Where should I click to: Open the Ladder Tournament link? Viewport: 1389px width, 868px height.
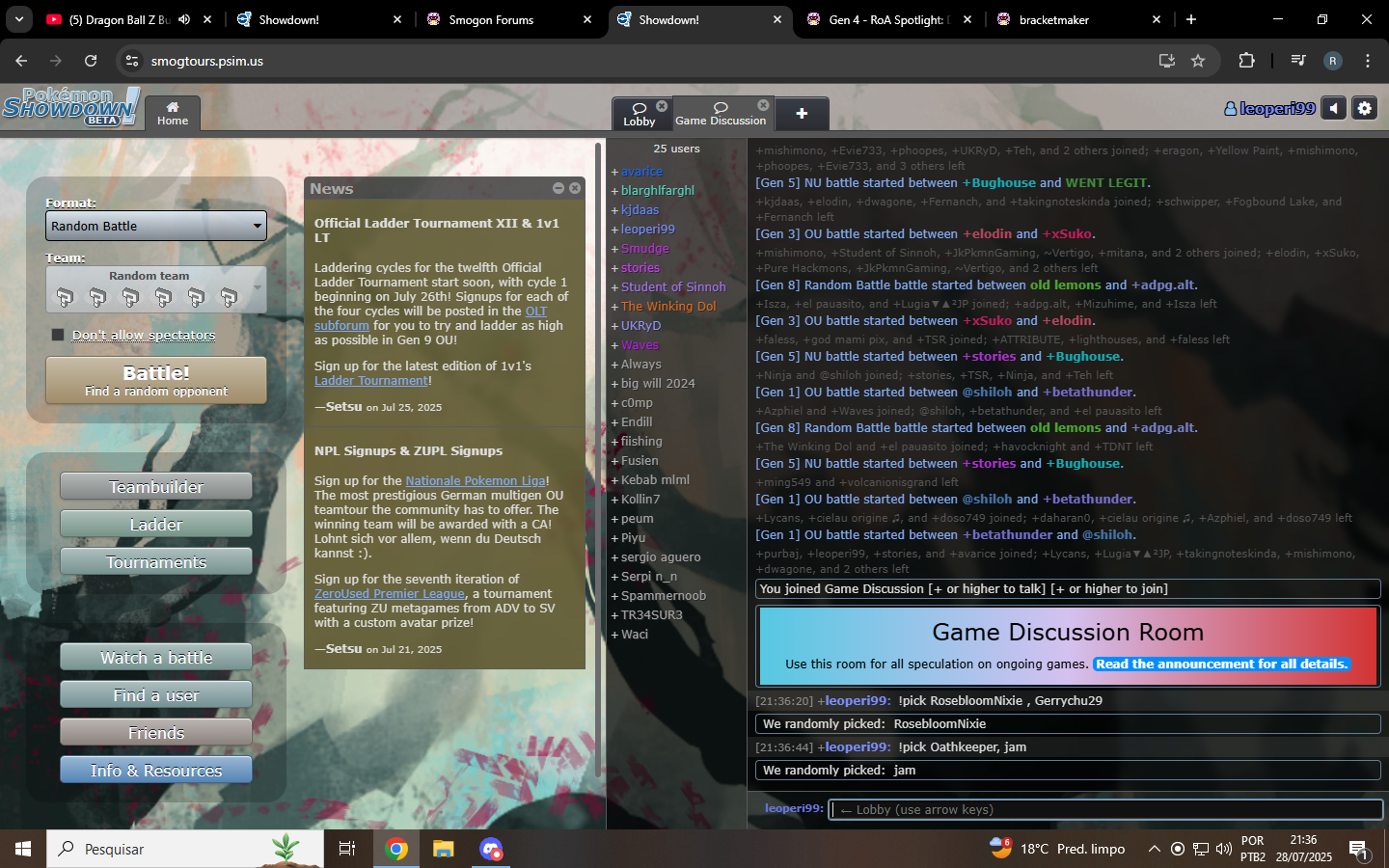pos(371,380)
